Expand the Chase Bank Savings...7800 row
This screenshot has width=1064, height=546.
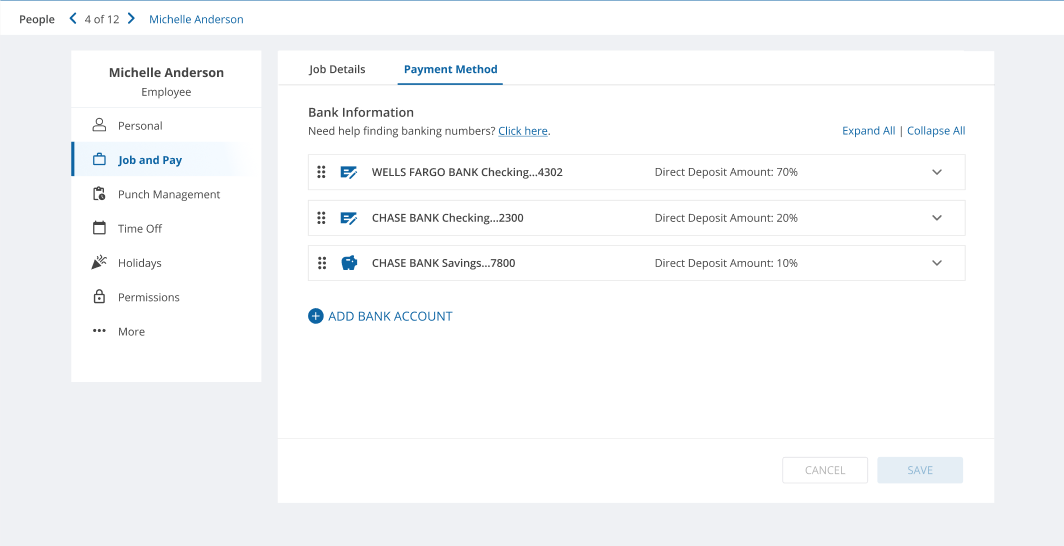(x=937, y=263)
